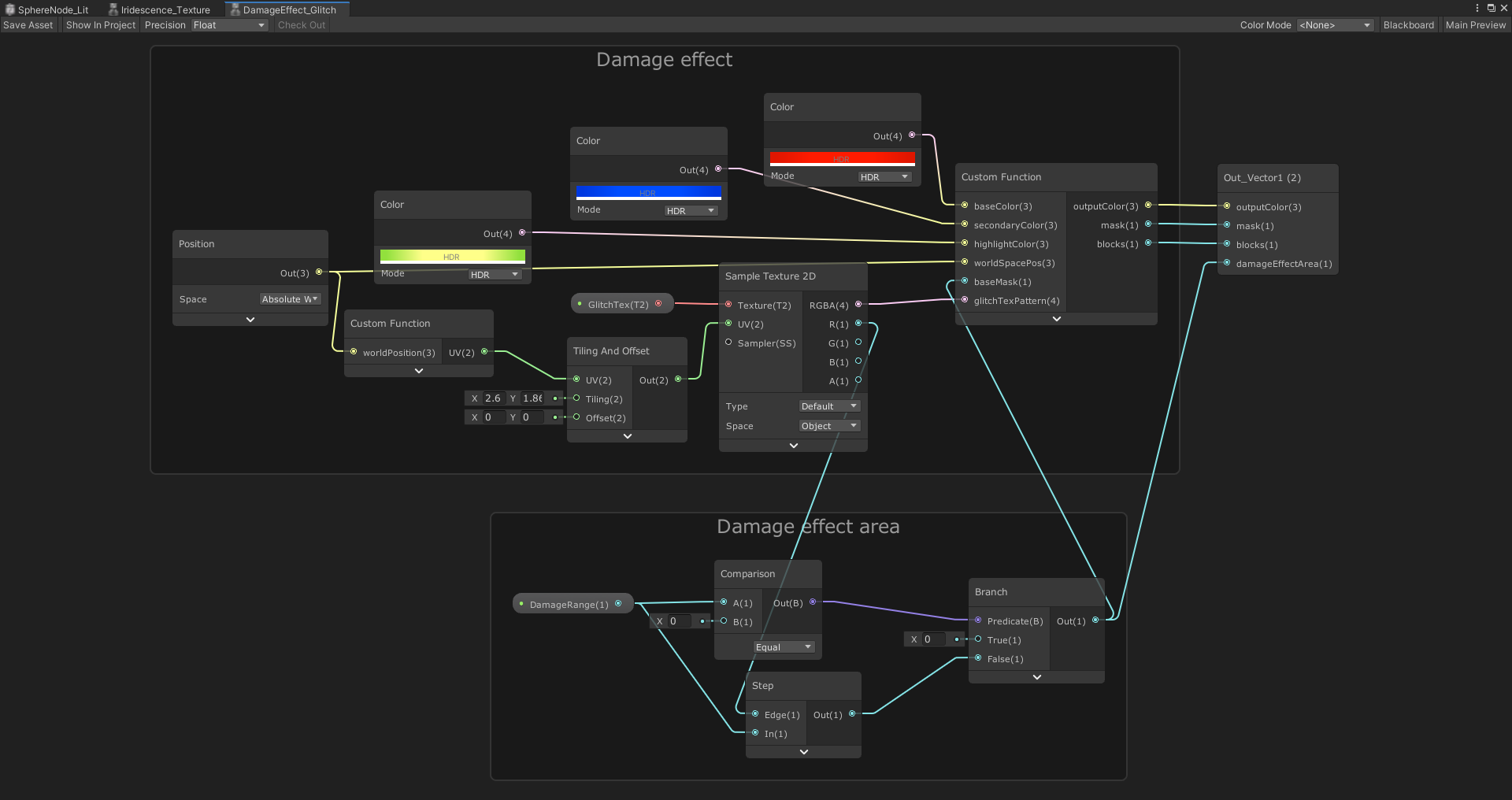Click the Sample Texture RGBA(4) output port
This screenshot has width=1512, height=800.
(x=858, y=305)
